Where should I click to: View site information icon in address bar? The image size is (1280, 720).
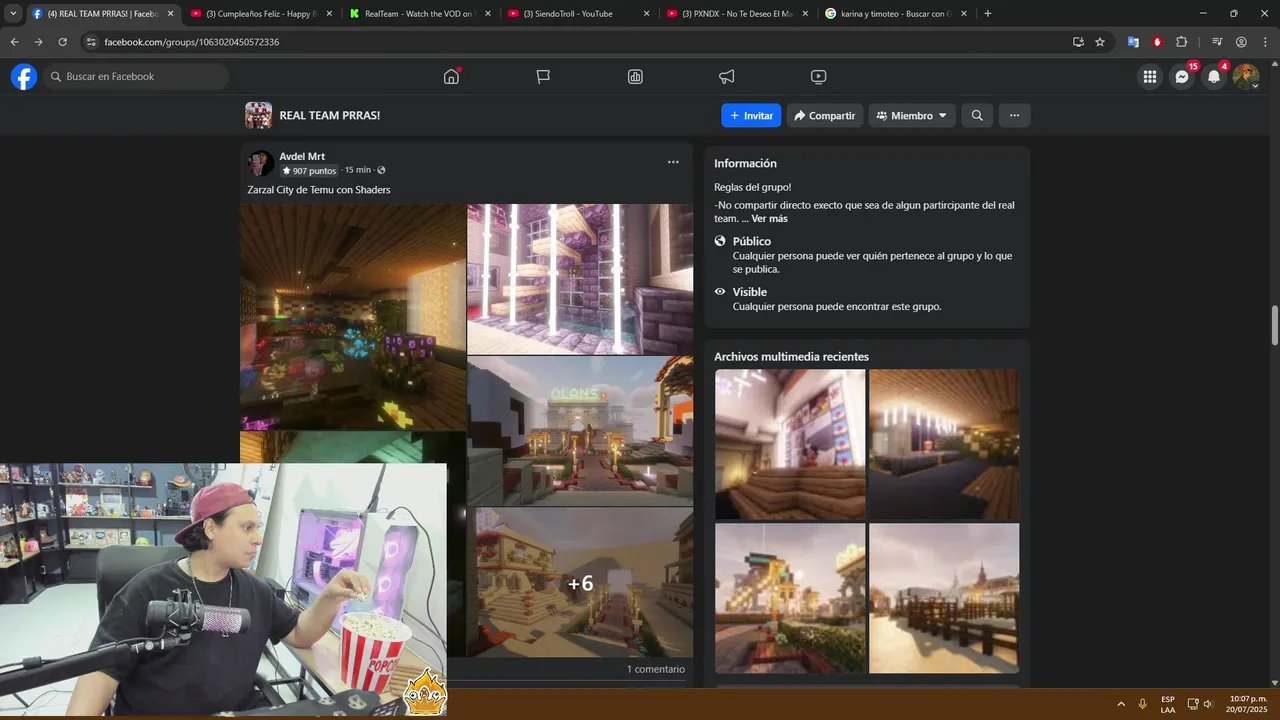[x=91, y=42]
